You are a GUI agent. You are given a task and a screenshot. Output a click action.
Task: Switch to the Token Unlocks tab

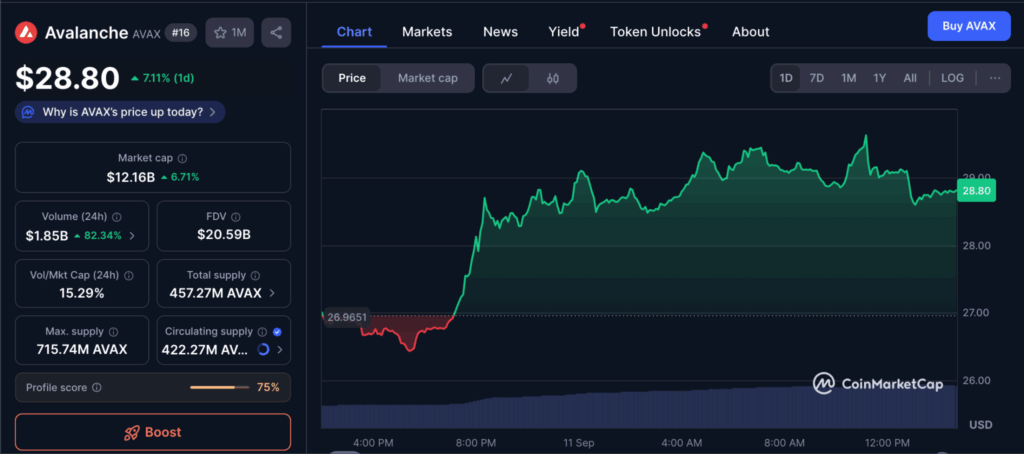pyautogui.click(x=655, y=32)
